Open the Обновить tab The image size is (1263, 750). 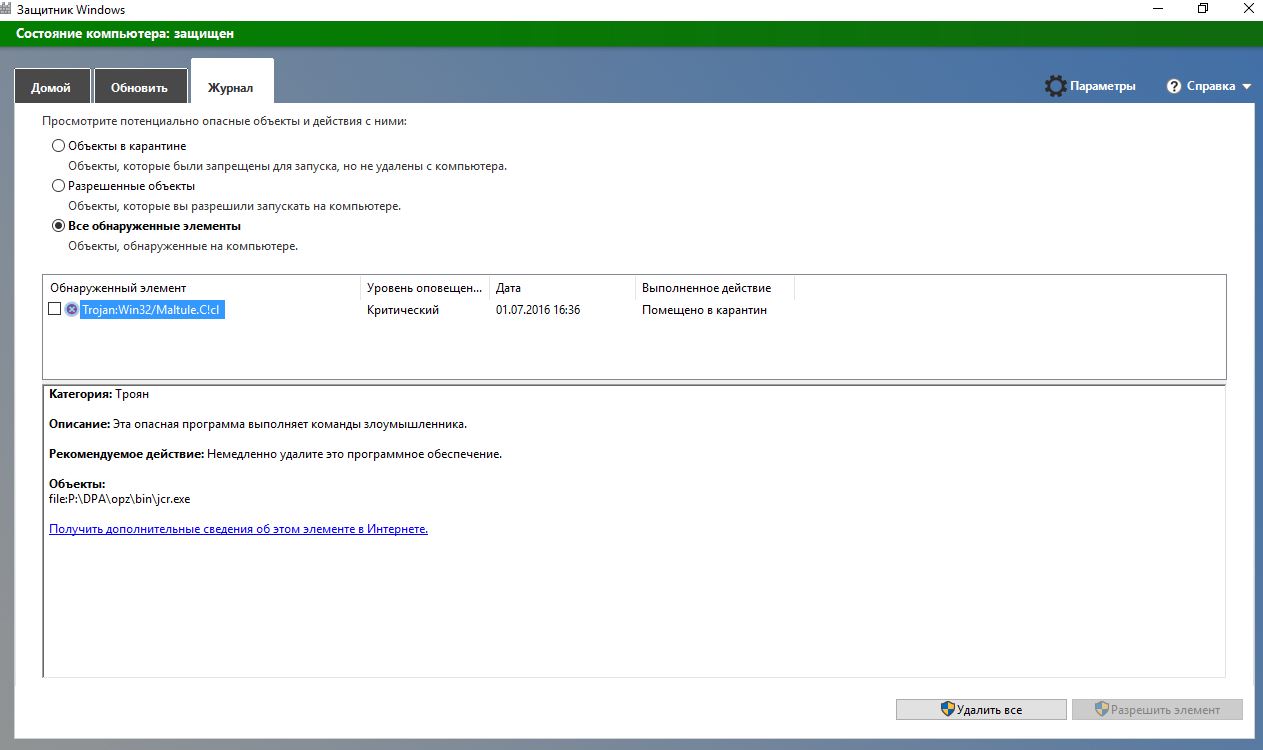point(139,87)
